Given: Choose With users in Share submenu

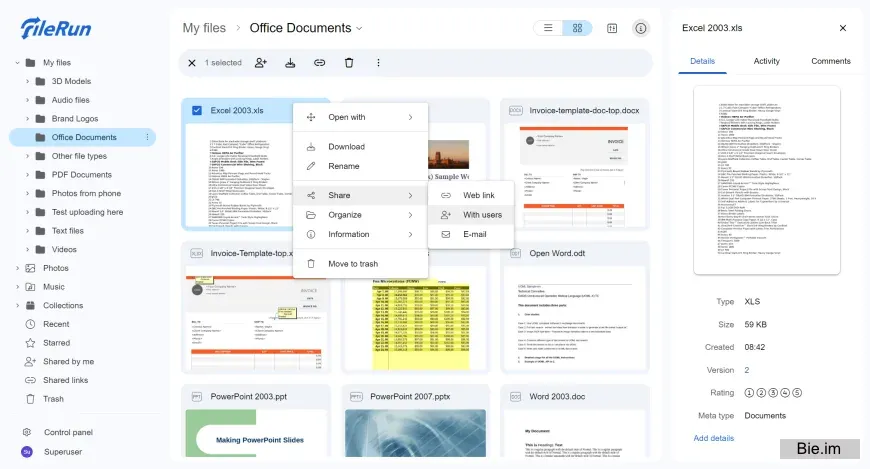Looking at the screenshot, I should point(471,215).
